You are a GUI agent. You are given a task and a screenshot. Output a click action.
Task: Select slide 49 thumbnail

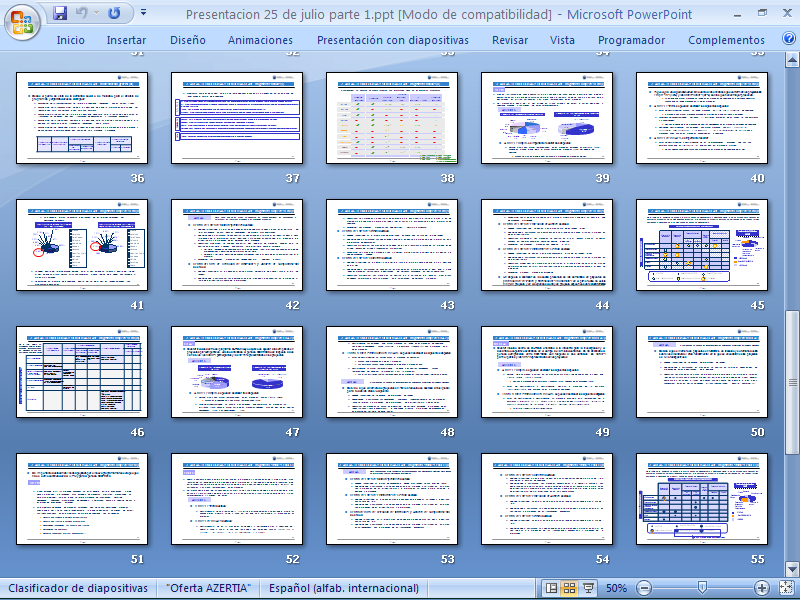(547, 372)
